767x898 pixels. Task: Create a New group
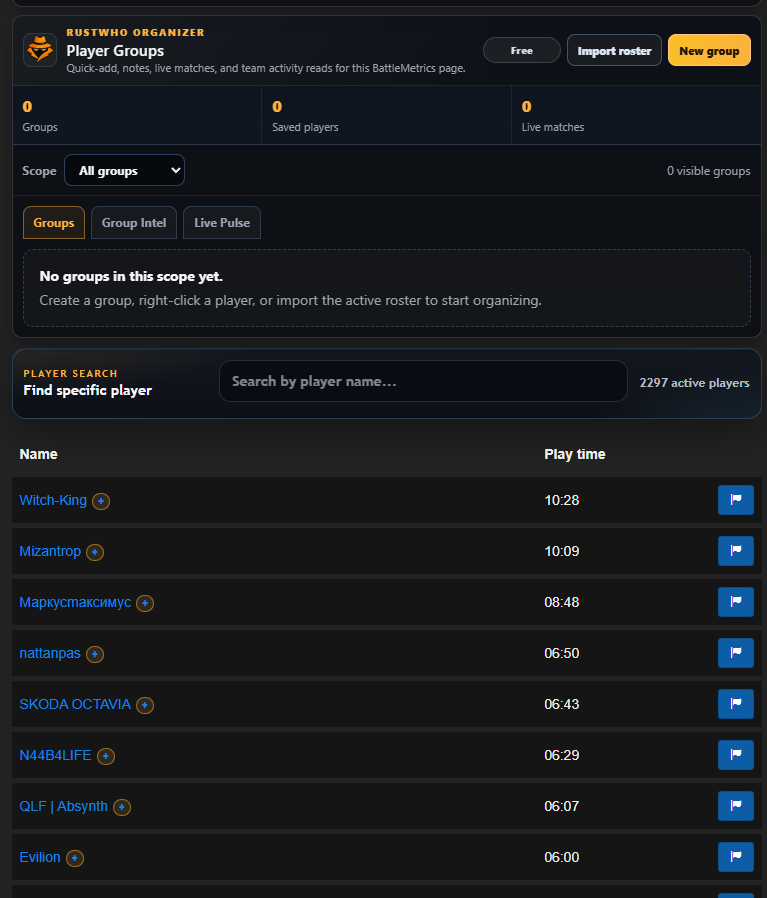pos(709,50)
